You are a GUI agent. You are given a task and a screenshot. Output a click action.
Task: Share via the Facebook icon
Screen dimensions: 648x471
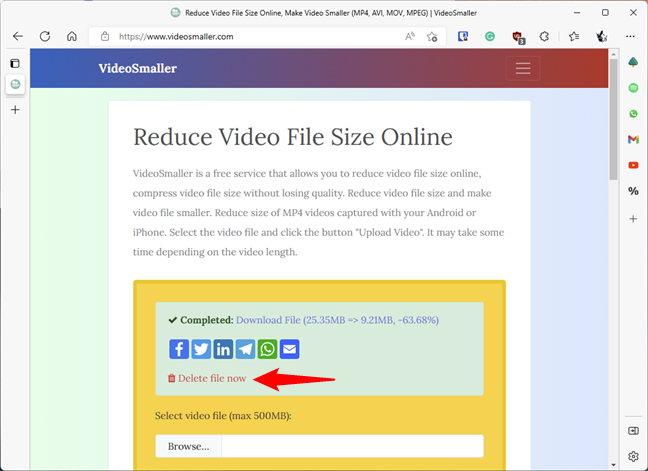tap(179, 349)
